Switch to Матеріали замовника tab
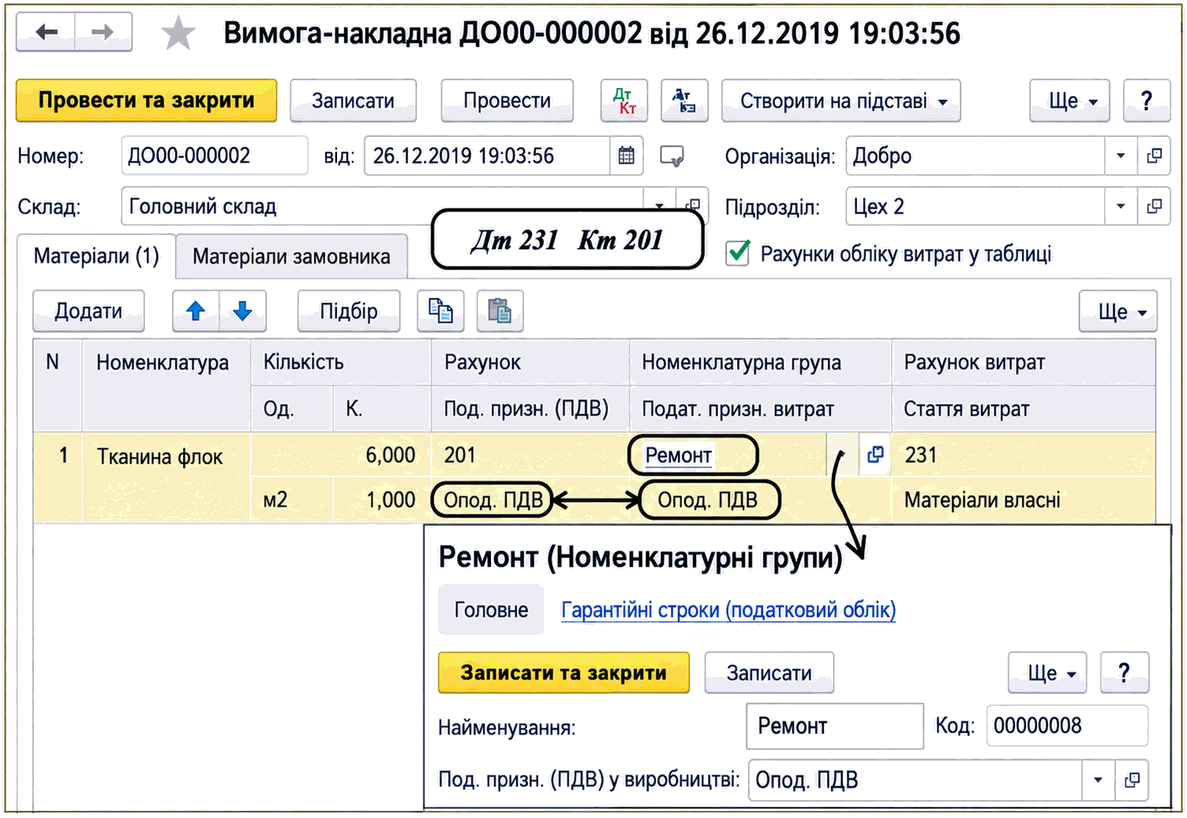Viewport: 1187px width, 818px height. 291,257
